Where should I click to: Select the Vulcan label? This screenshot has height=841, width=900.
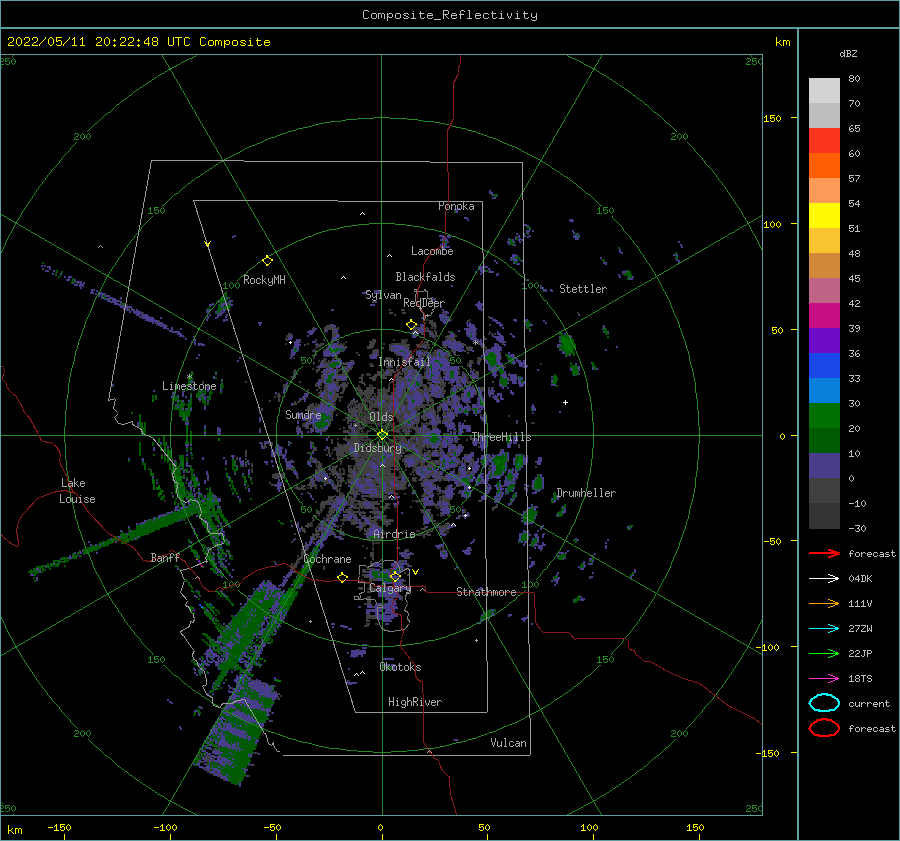(509, 743)
